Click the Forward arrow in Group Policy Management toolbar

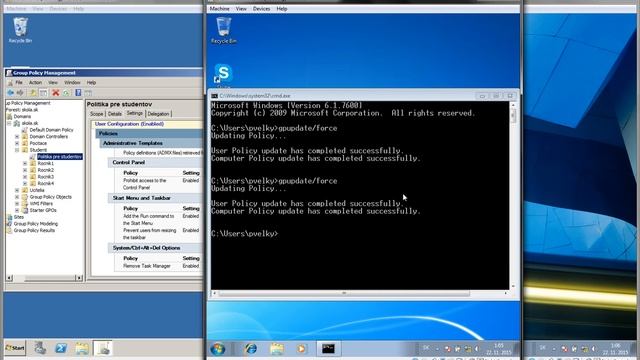coord(20,93)
